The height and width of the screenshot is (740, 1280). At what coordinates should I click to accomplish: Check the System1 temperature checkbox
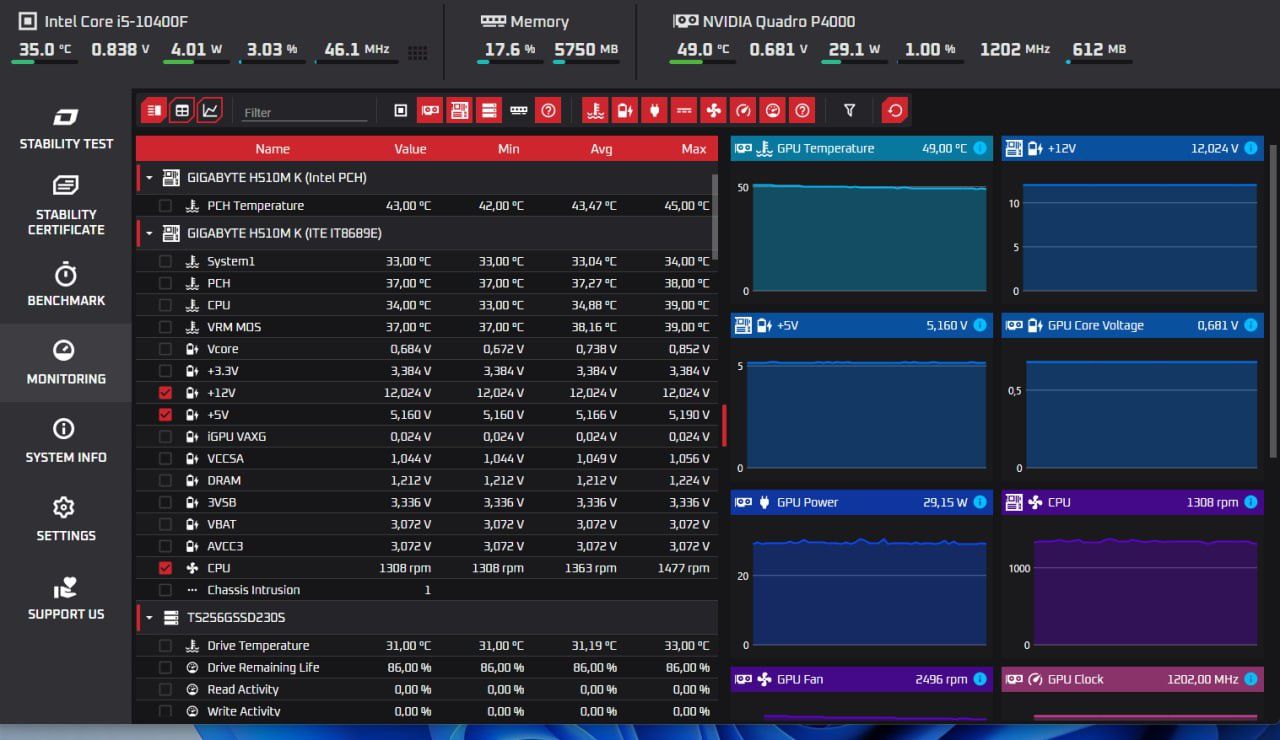click(165, 261)
